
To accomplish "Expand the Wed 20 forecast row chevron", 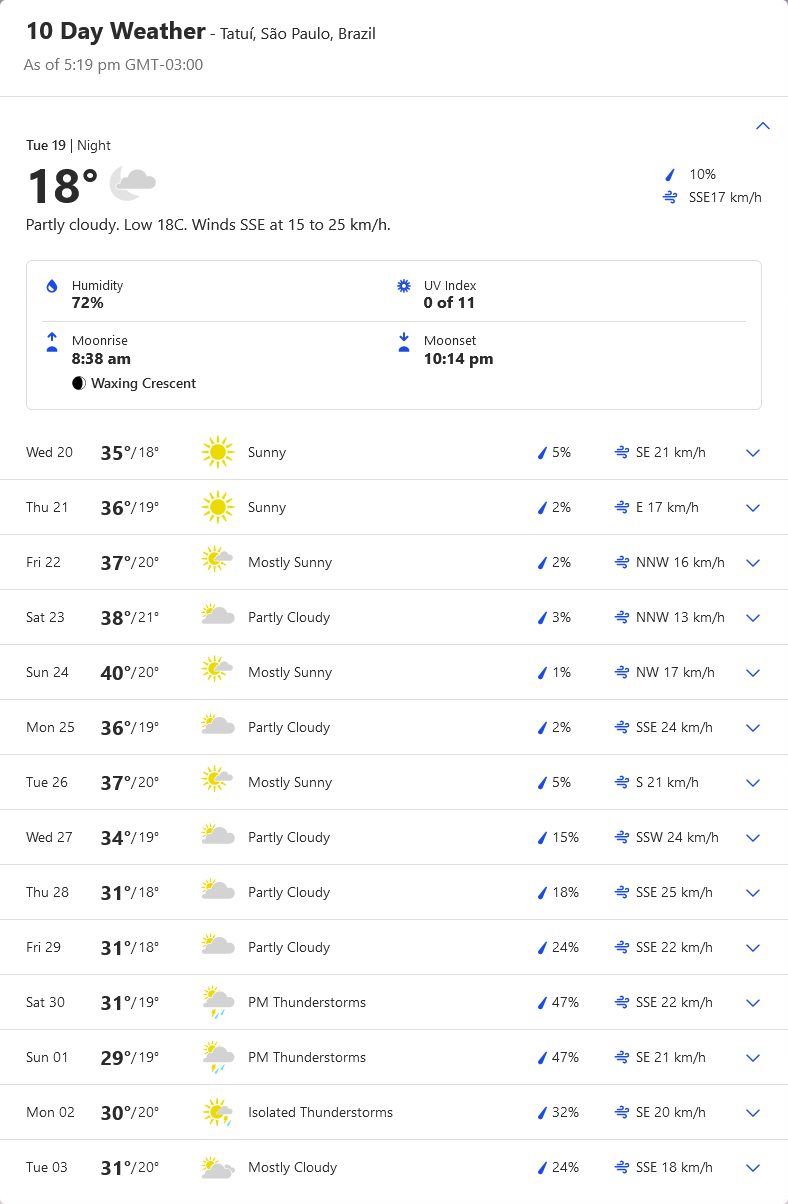I will tap(753, 453).
